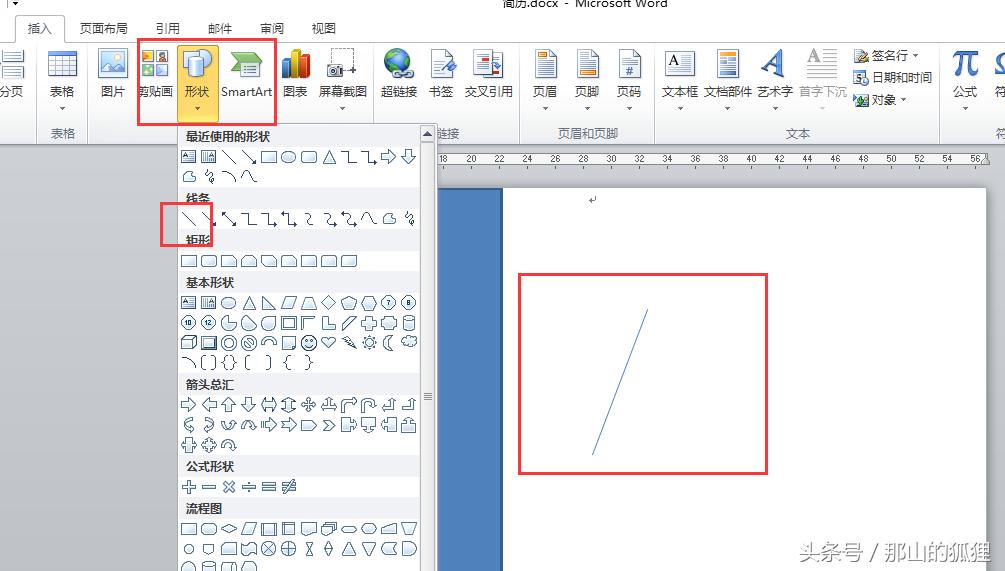The image size is (1005, 571).
Task: Select decision diamond in 流程图
Action: tap(229, 529)
